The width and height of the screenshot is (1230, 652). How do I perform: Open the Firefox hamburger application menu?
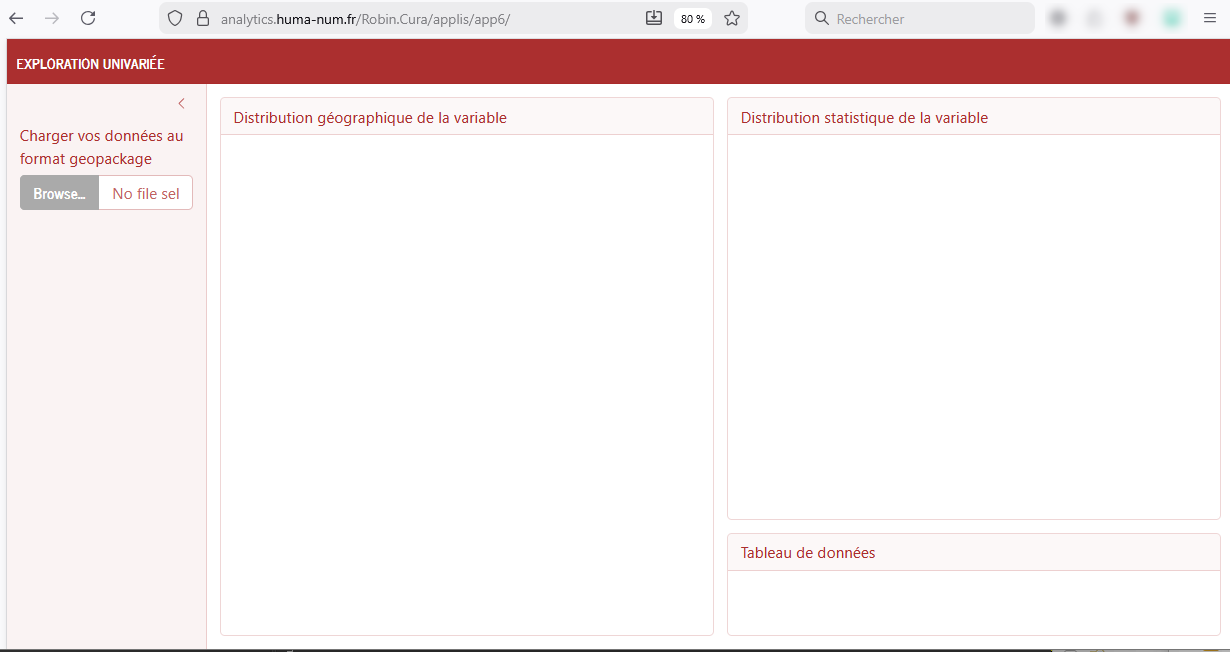point(1210,18)
